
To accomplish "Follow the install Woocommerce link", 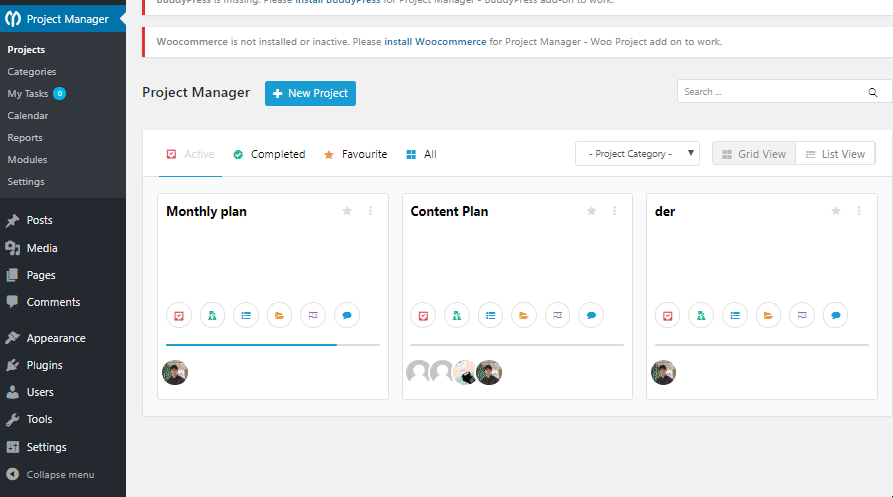I will click(435, 42).
